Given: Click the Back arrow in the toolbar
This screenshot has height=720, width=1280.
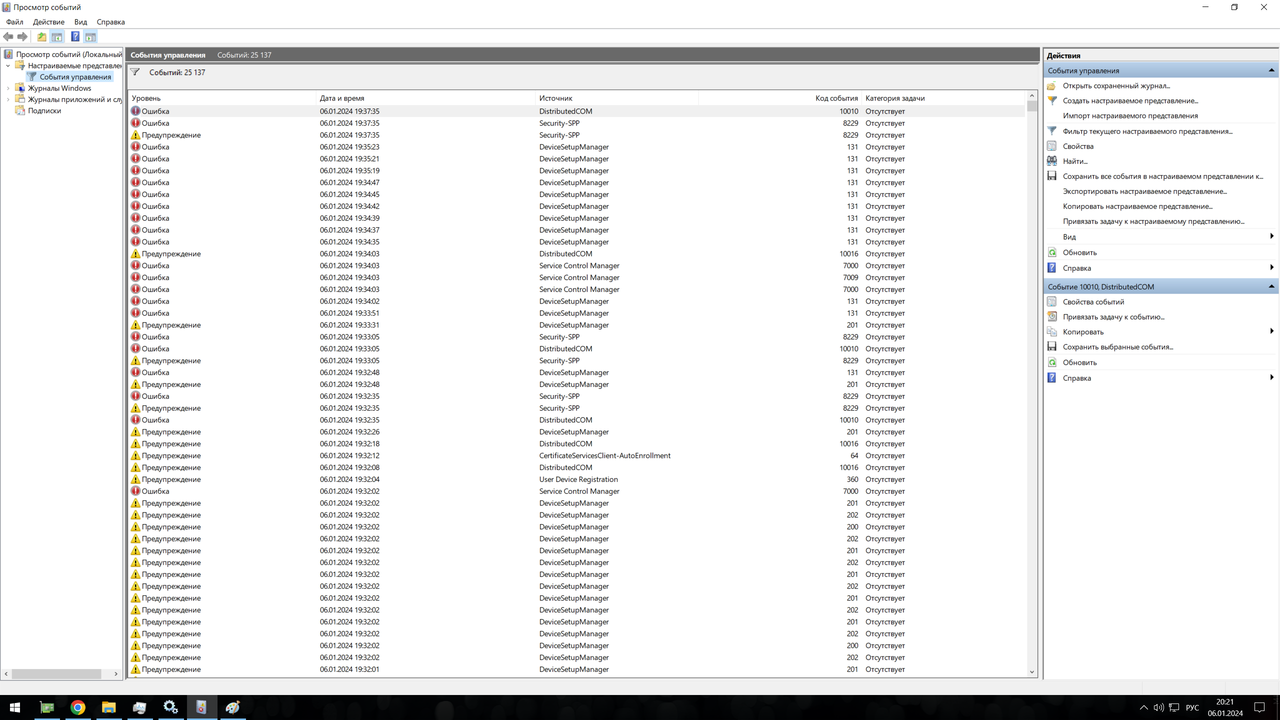Looking at the screenshot, I should (x=9, y=37).
